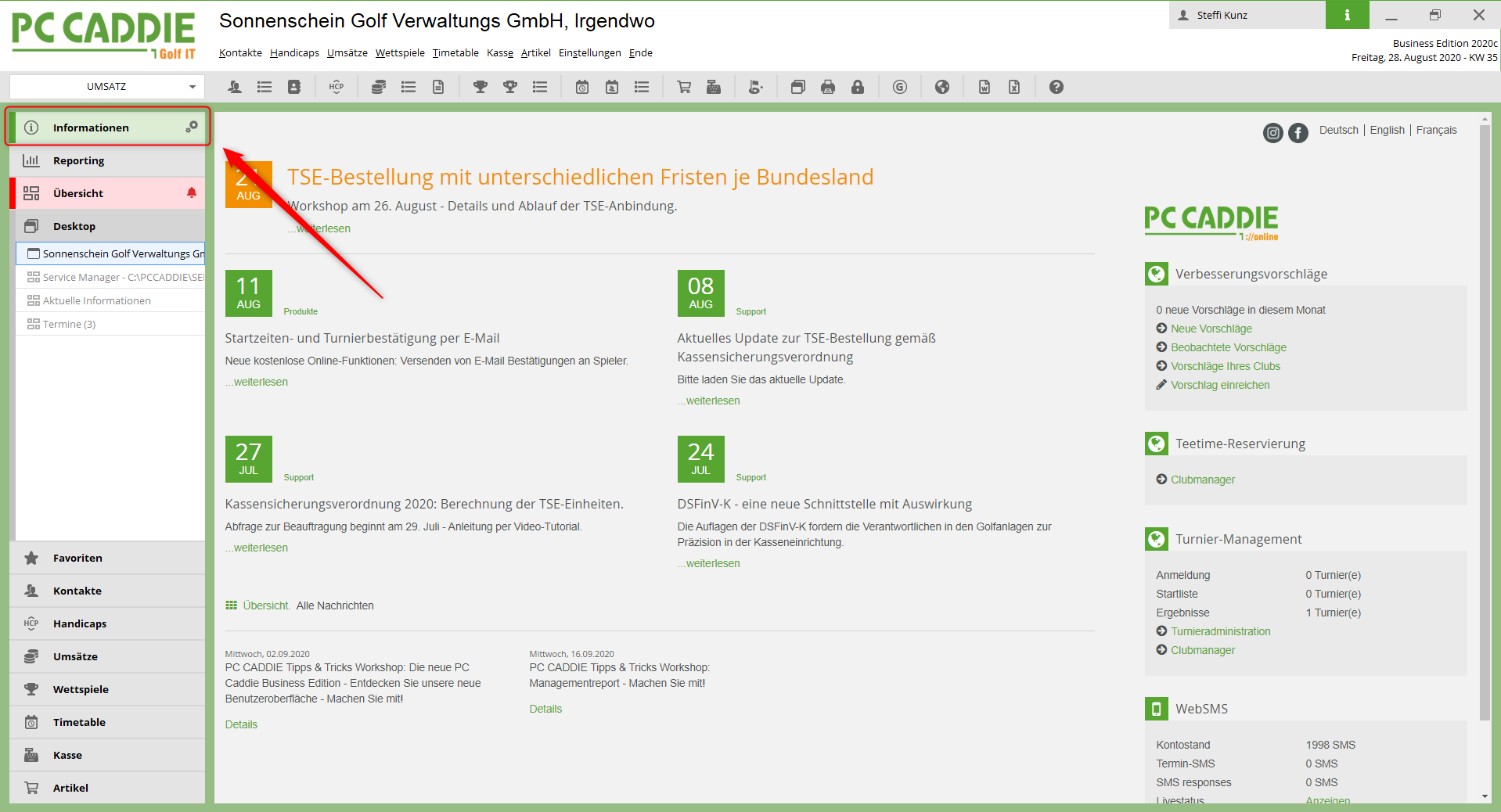Open the calendar with clock toolbar icon
The height and width of the screenshot is (812, 1501).
pyautogui.click(x=582, y=87)
